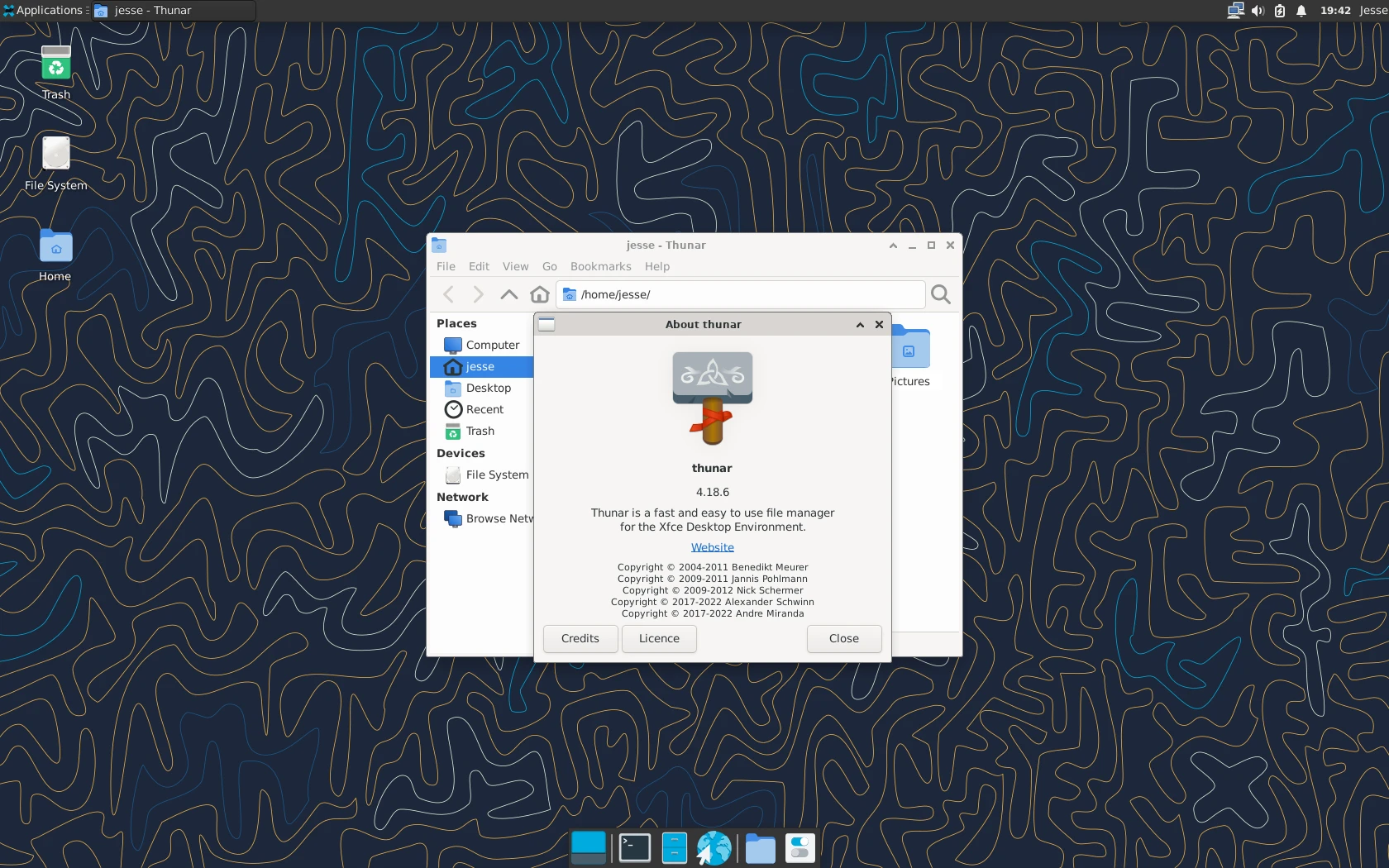1389x868 pixels.
Task: Open the Bookmarks menu
Action: [x=600, y=266]
